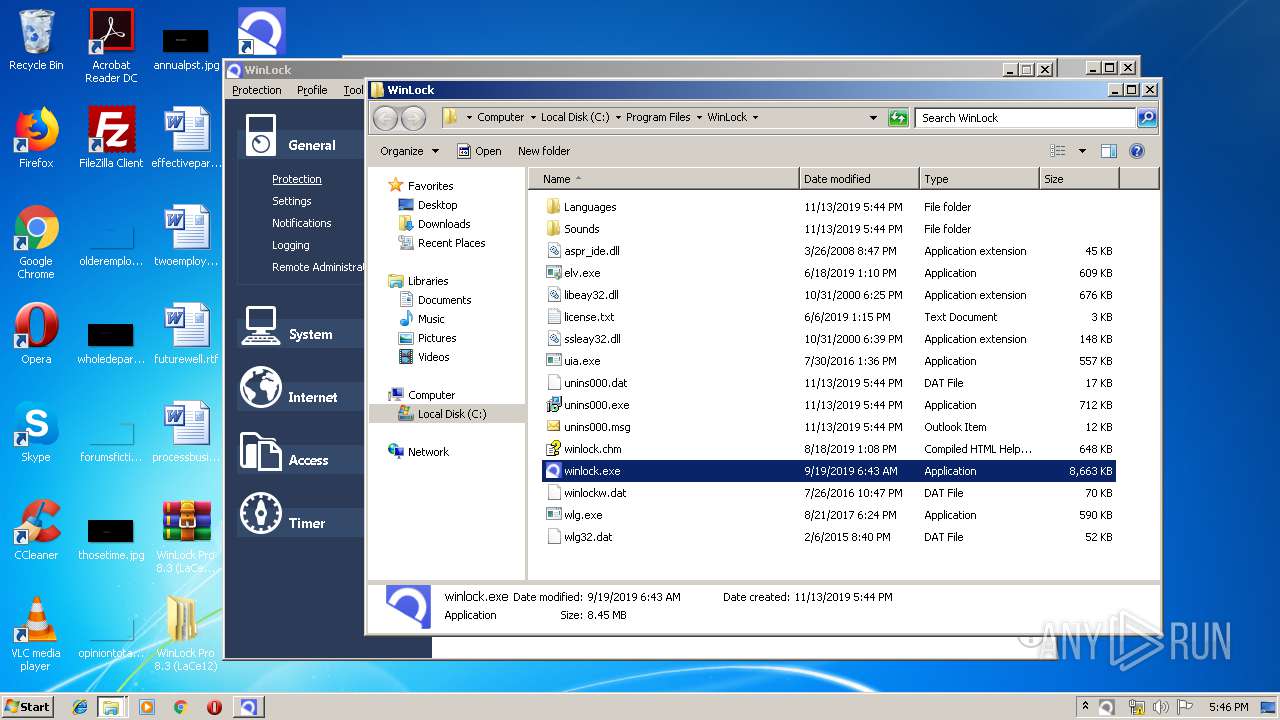Screen dimensions: 1280x720
Task: Sort by Size column header
Action: tap(1079, 179)
